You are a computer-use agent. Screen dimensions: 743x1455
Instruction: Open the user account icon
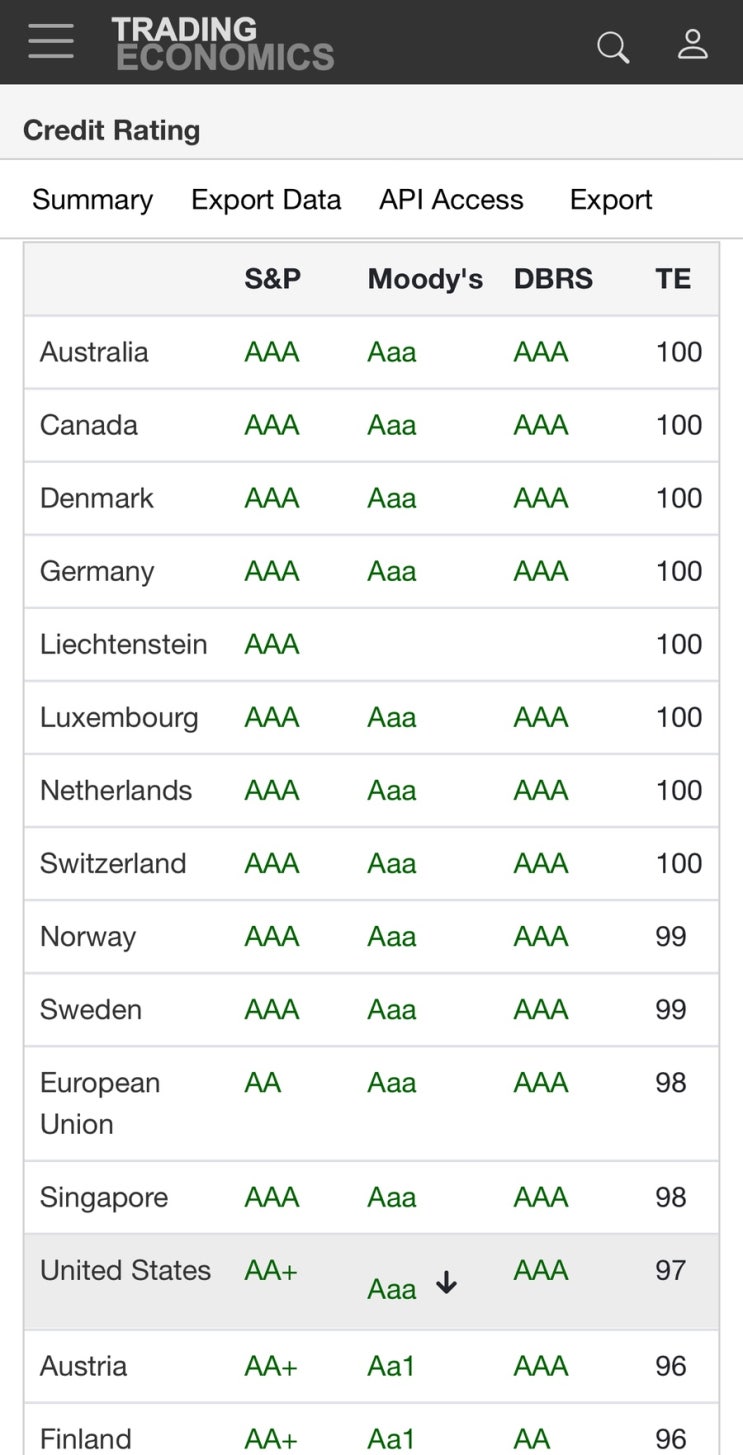click(x=692, y=44)
